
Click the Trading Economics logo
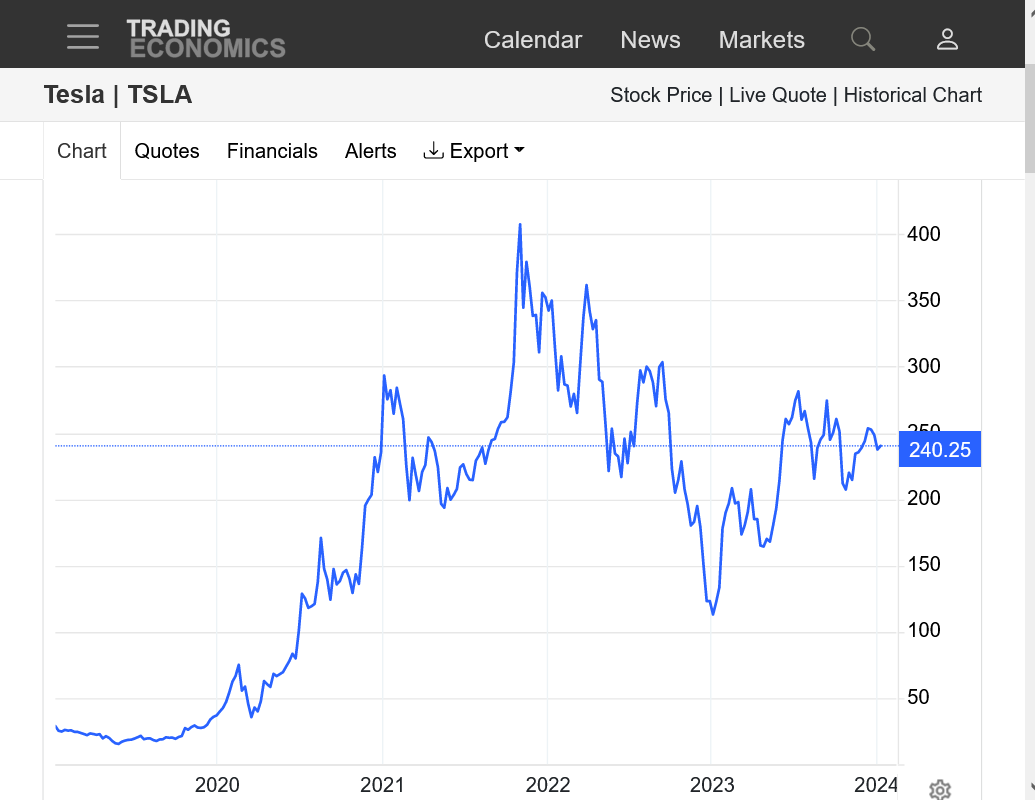point(206,38)
